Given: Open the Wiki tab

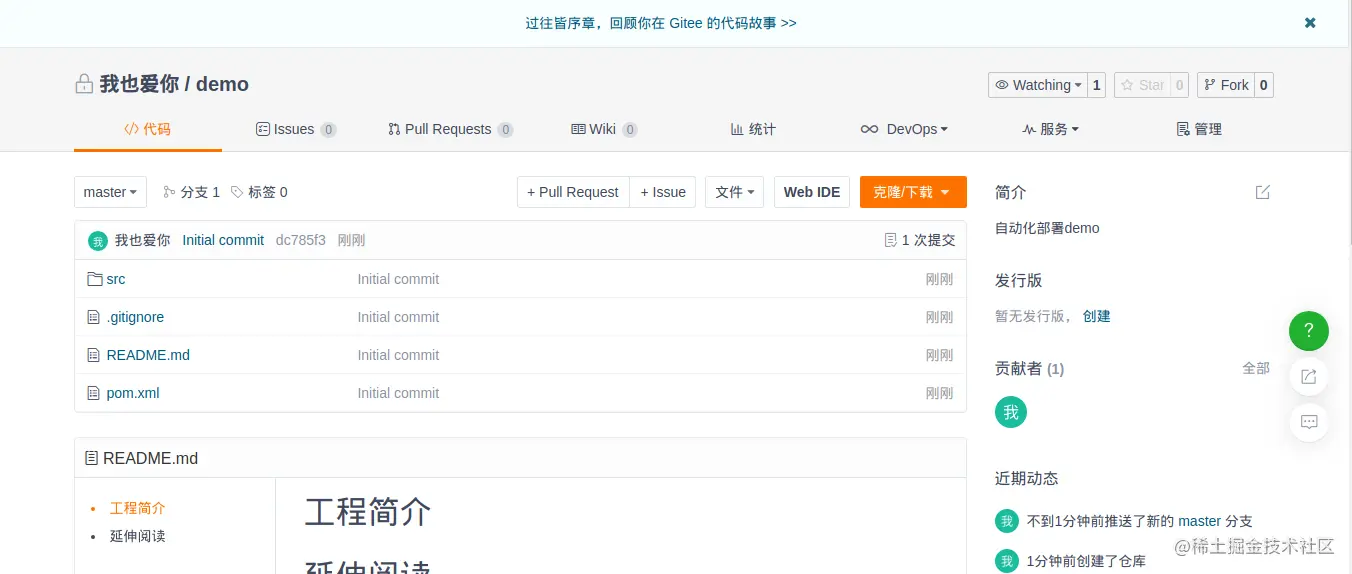Looking at the screenshot, I should [604, 129].
